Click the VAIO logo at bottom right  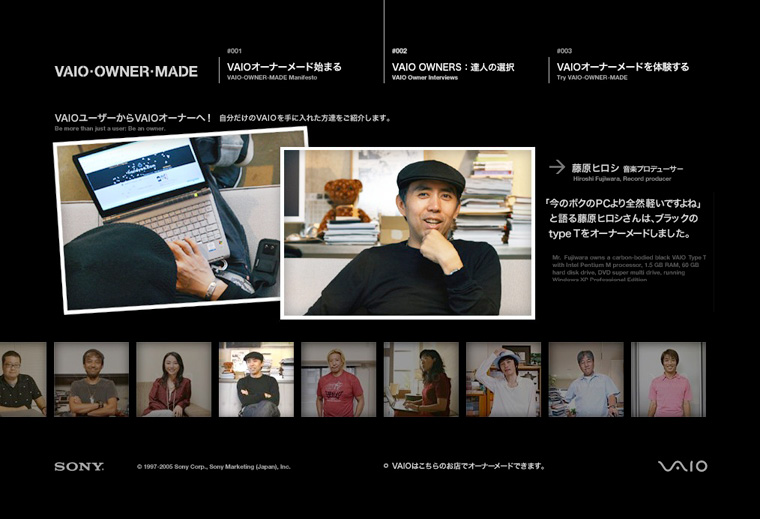tap(682, 467)
